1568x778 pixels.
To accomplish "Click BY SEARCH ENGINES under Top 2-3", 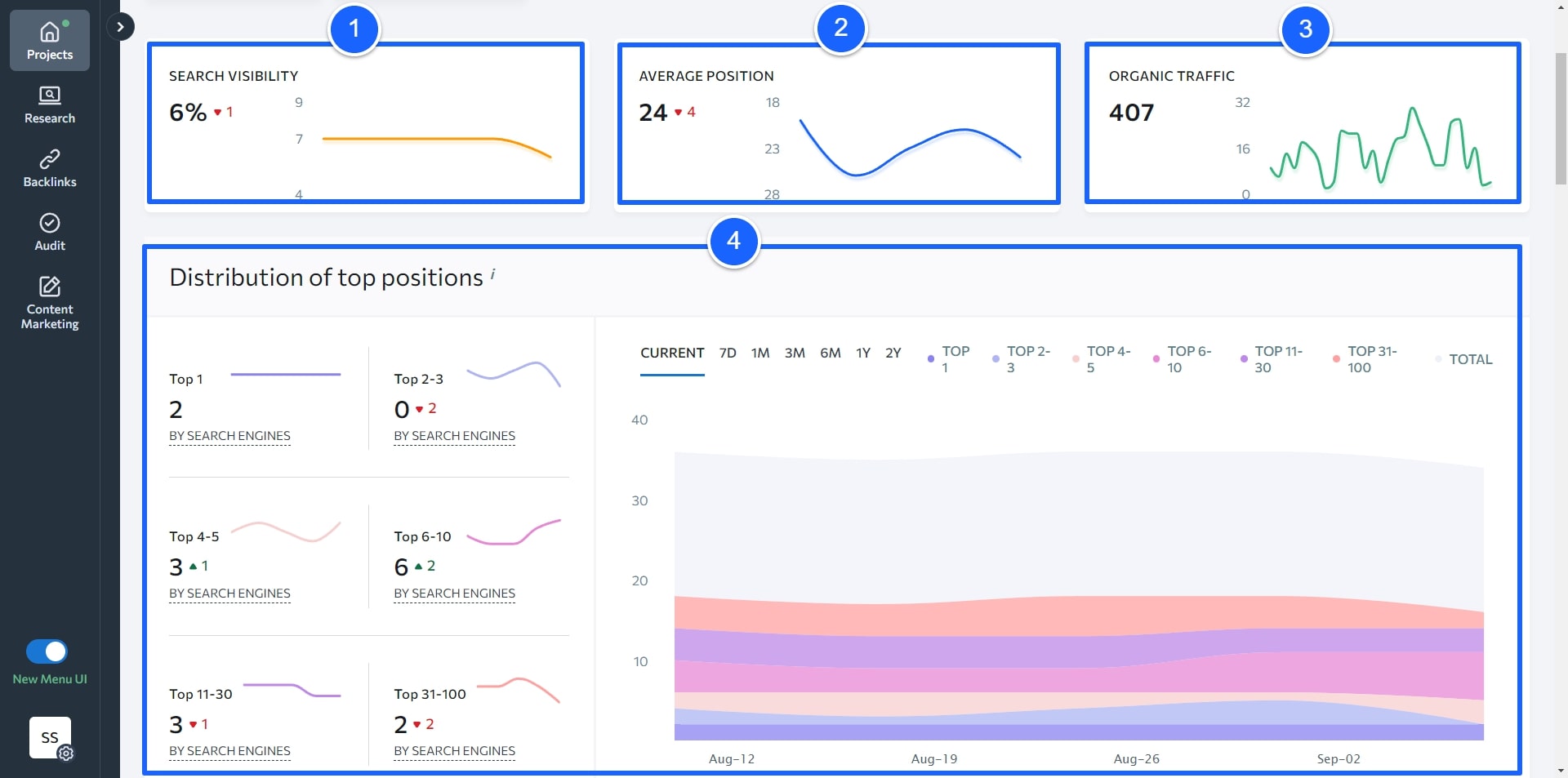I will [x=454, y=436].
